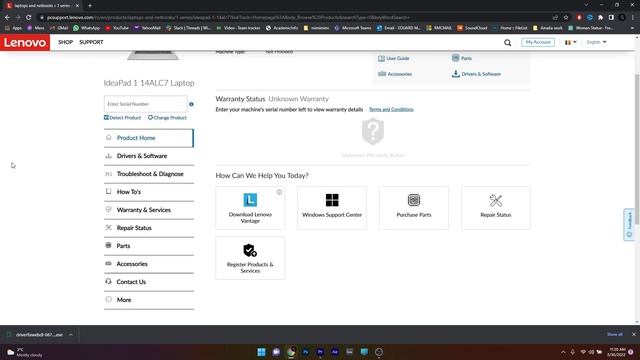The image size is (640, 360).
Task: Click Detect Product
Action: click(x=122, y=118)
